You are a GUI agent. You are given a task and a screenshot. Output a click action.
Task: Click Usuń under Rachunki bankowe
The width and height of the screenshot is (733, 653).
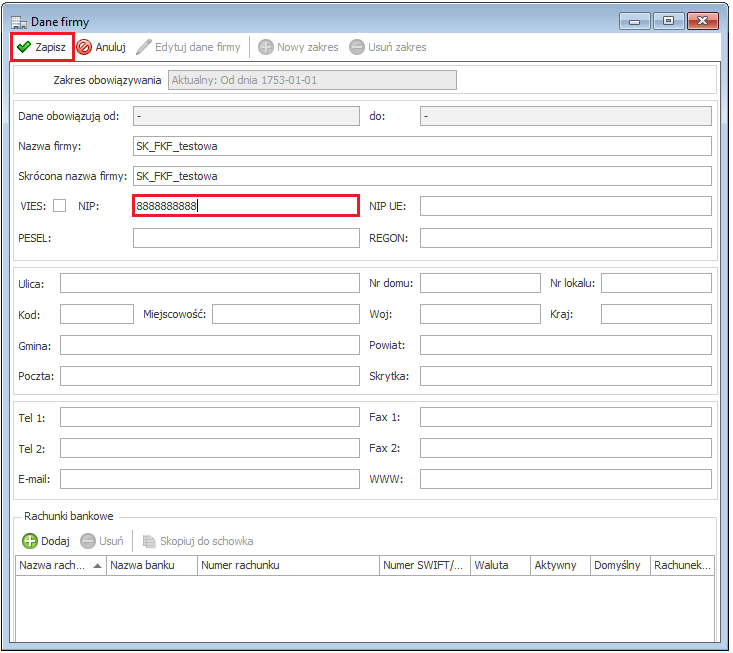102,541
